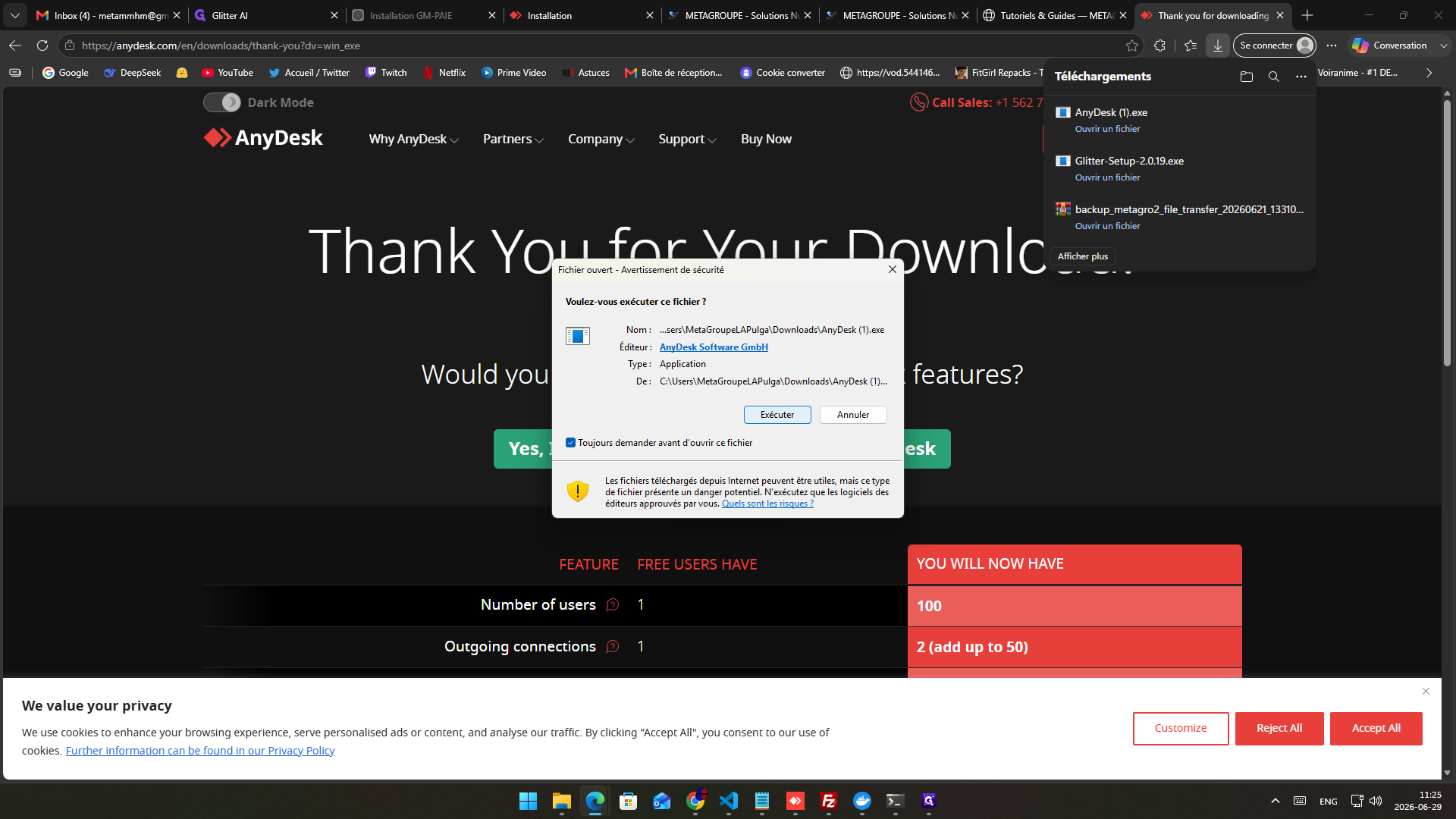This screenshot has width=1456, height=819.
Task: Open more options in Téléchargements panel
Action: coord(1301,77)
